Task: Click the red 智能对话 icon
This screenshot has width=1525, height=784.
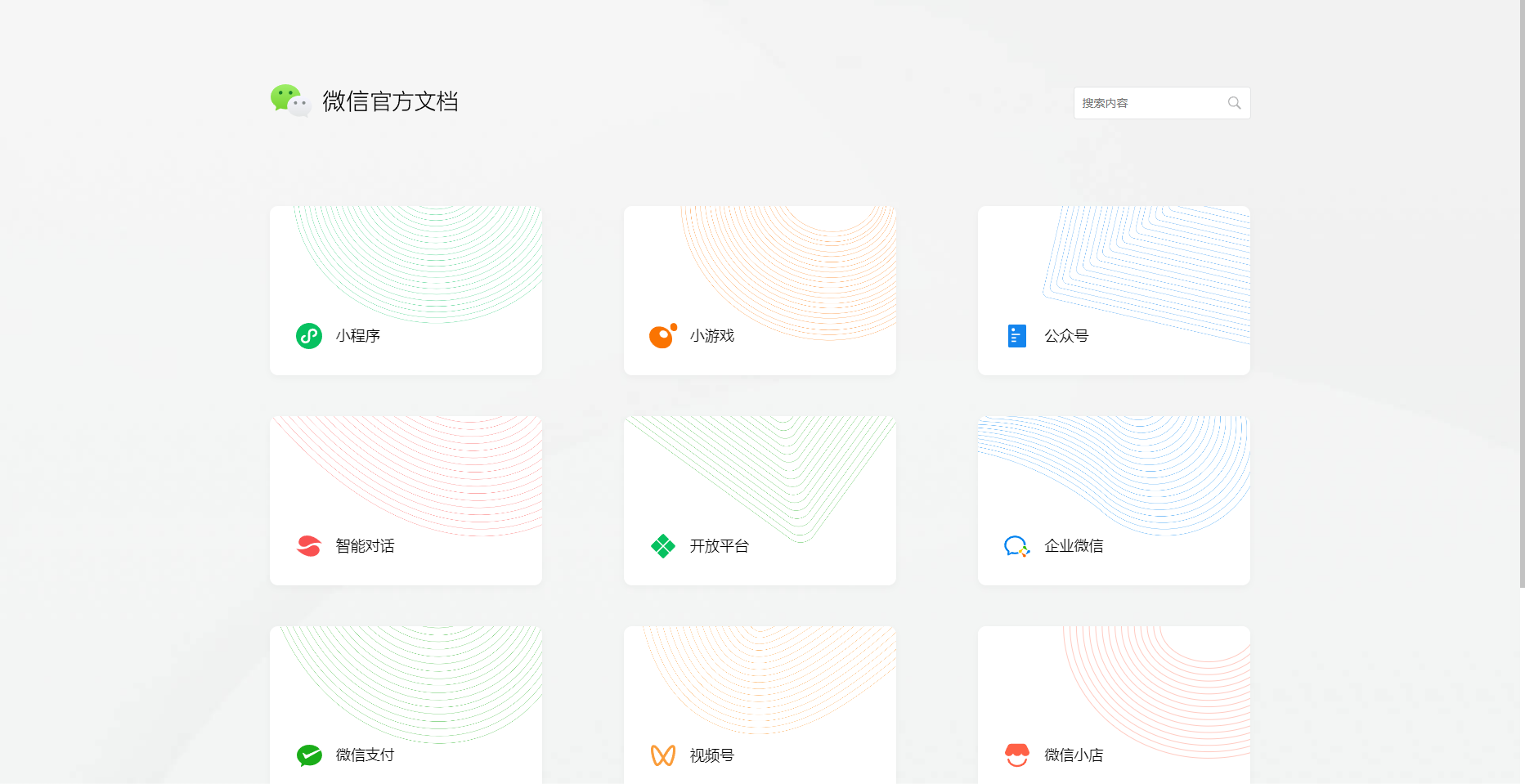Action: tap(309, 546)
